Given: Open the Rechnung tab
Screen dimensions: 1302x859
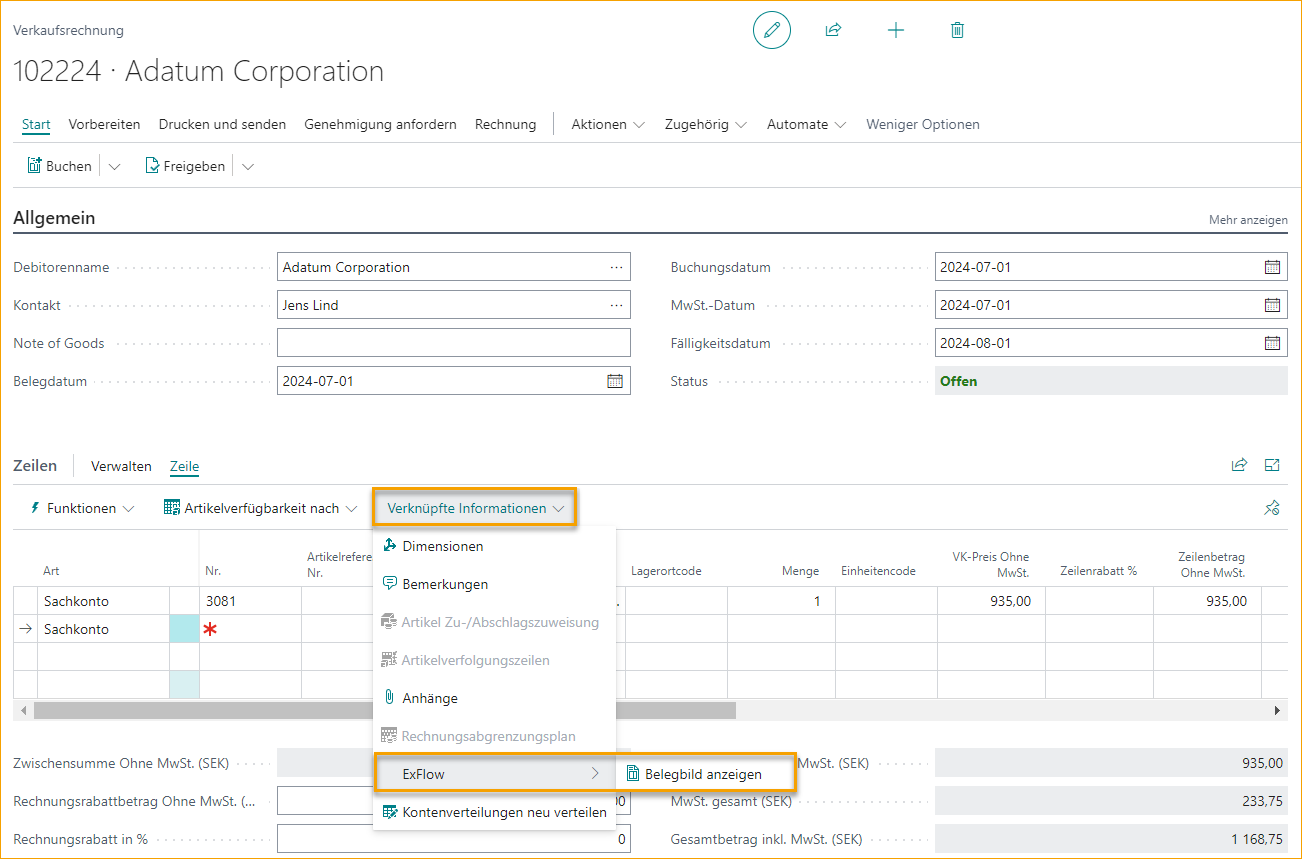Looking at the screenshot, I should 505,124.
